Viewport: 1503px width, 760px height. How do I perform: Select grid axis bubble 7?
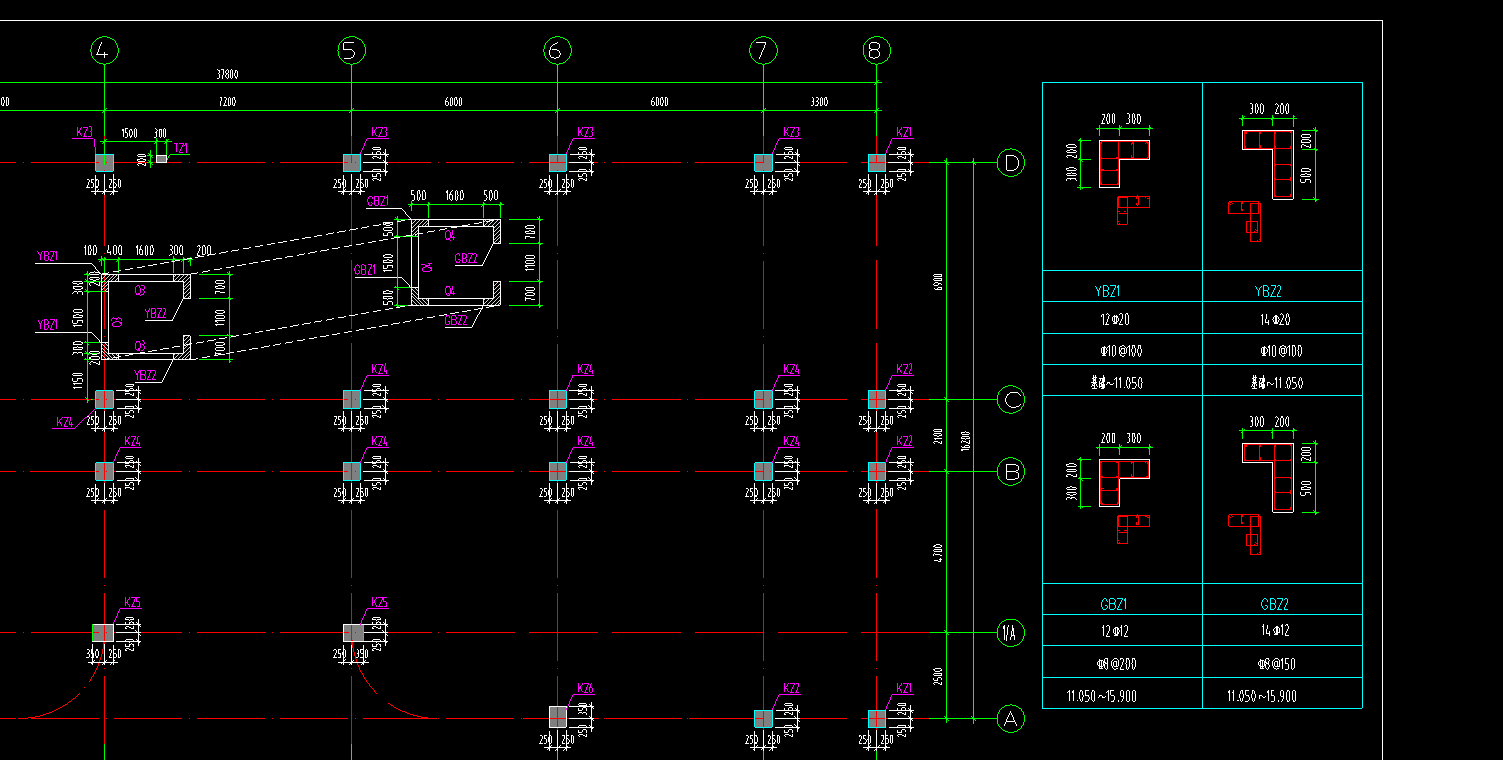[763, 50]
